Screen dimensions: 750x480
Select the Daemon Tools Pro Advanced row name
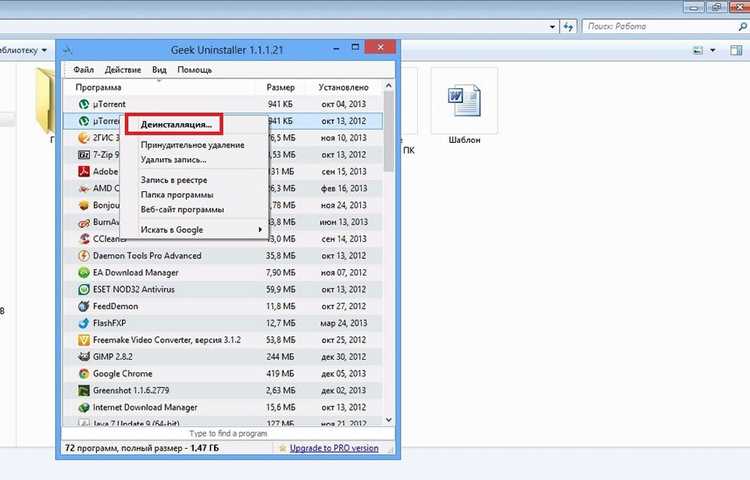(147, 256)
